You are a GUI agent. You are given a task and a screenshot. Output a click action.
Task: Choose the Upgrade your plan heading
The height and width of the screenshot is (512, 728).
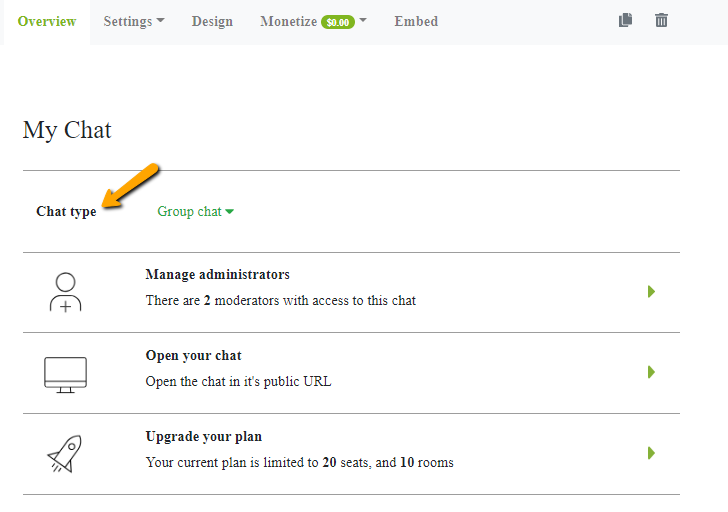[203, 436]
